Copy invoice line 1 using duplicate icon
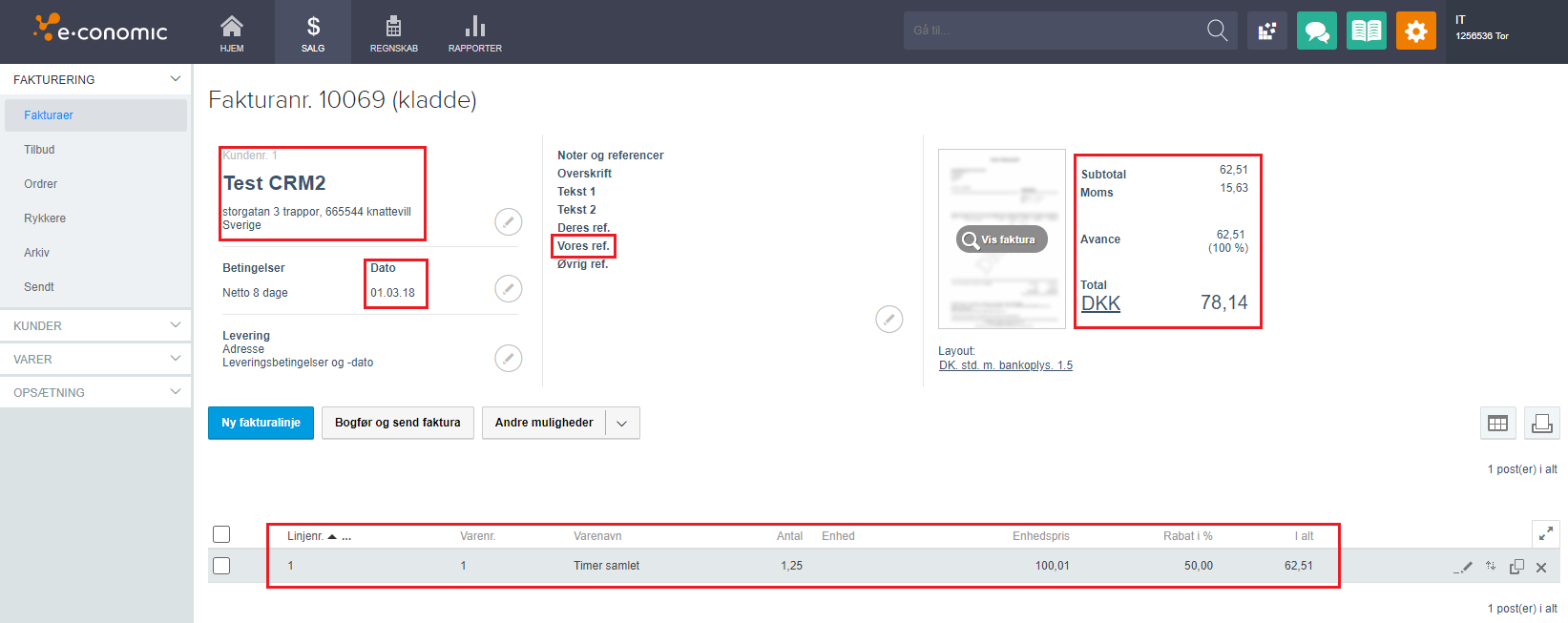 click(x=1516, y=567)
